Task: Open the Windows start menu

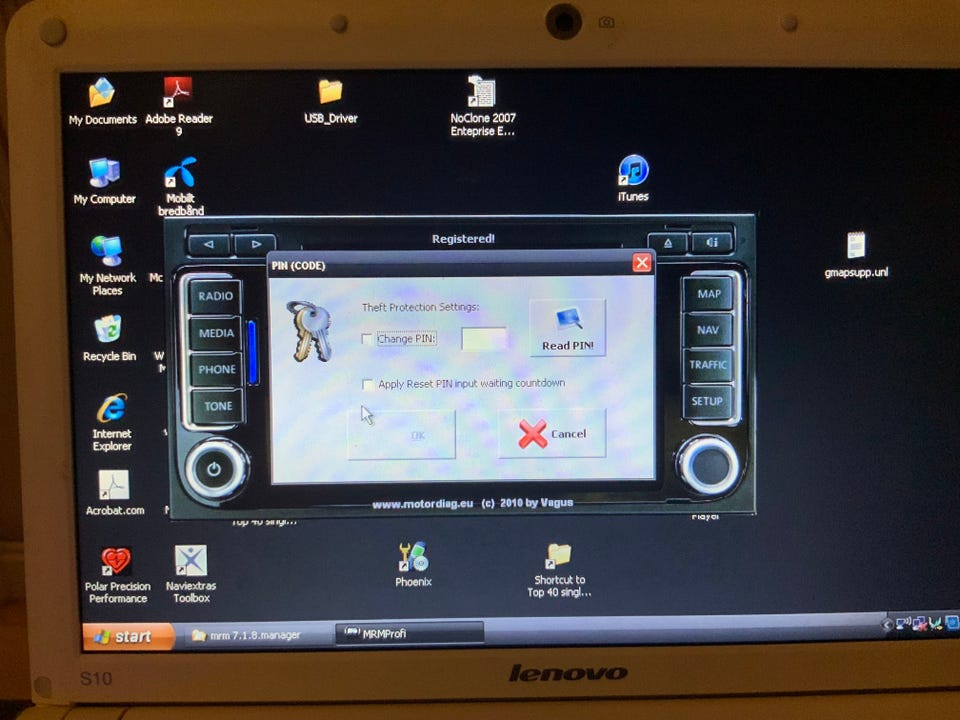Action: pyautogui.click(x=127, y=637)
